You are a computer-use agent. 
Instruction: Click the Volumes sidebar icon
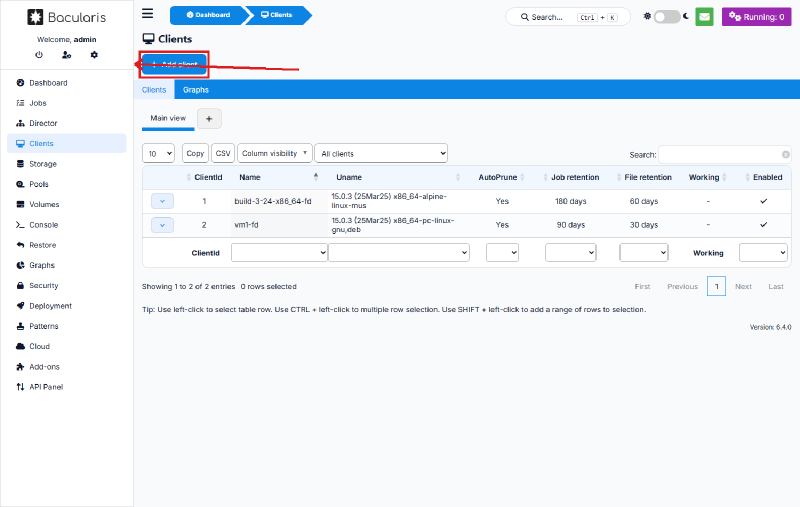tap(20, 205)
